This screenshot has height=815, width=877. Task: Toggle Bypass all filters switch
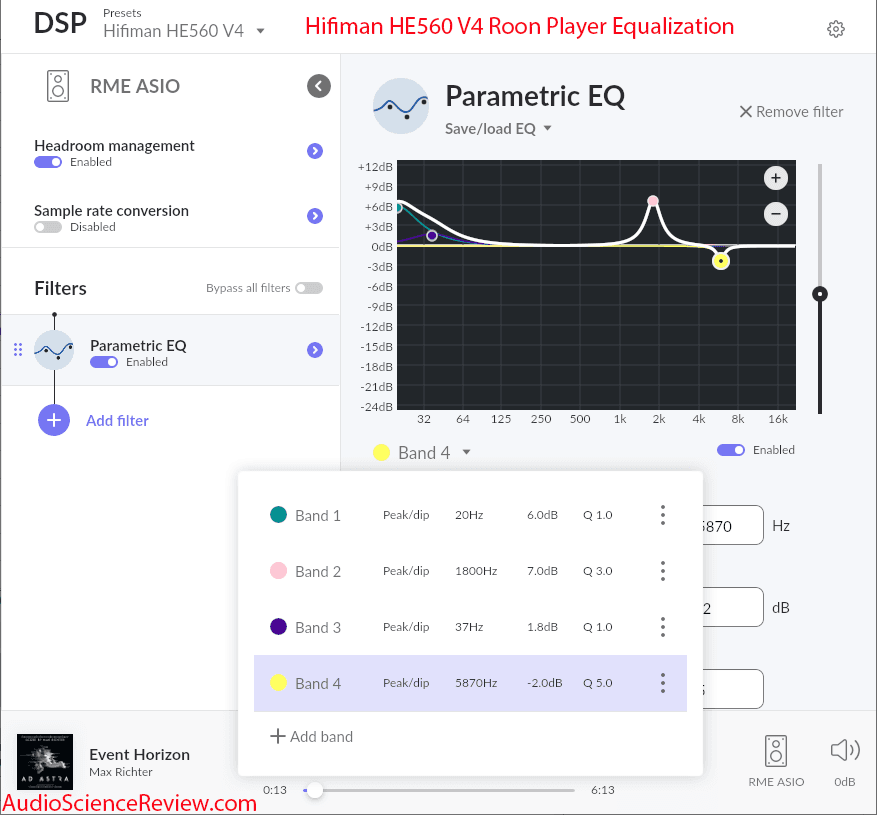pos(309,288)
